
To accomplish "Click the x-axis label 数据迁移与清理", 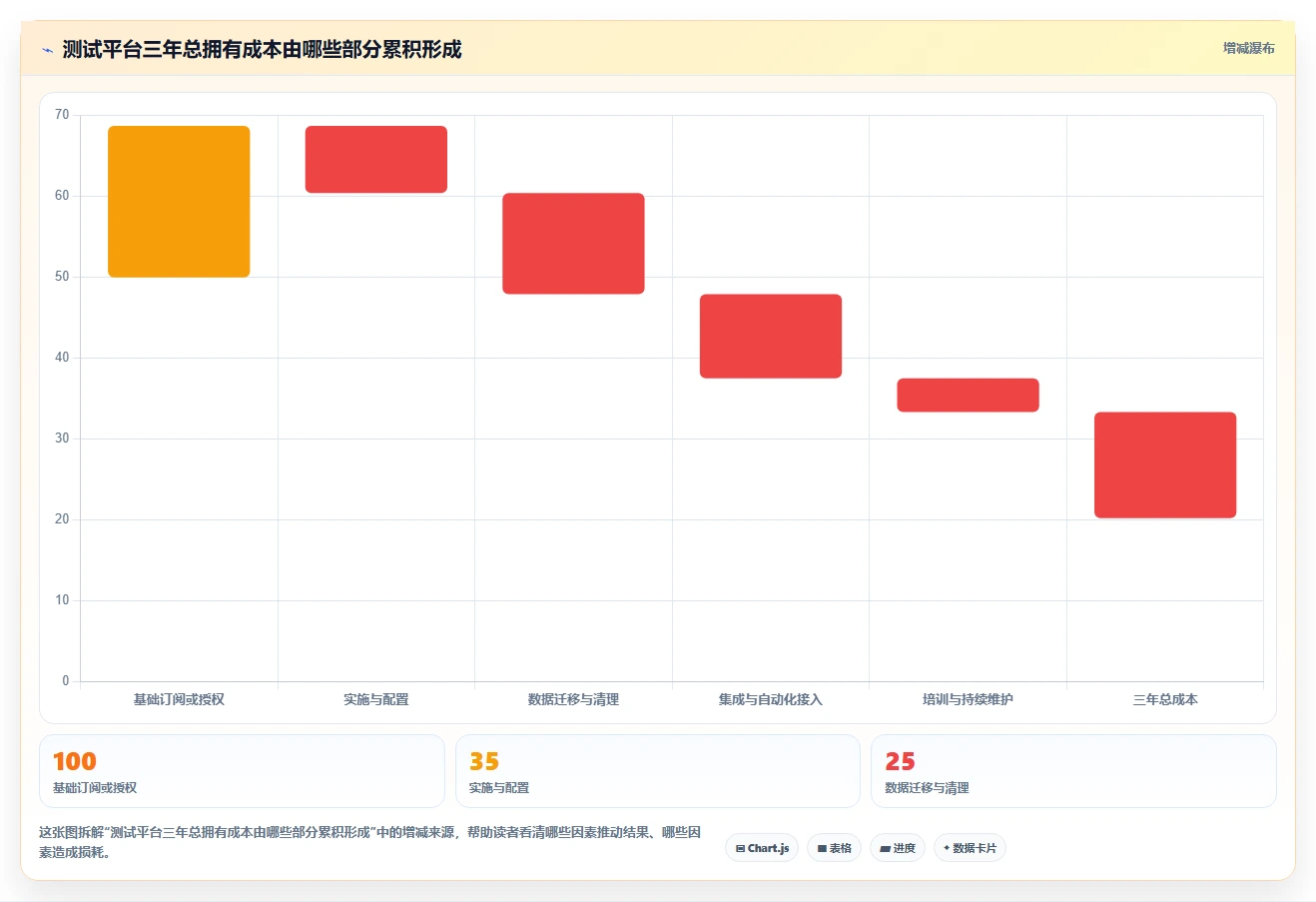I will [573, 699].
